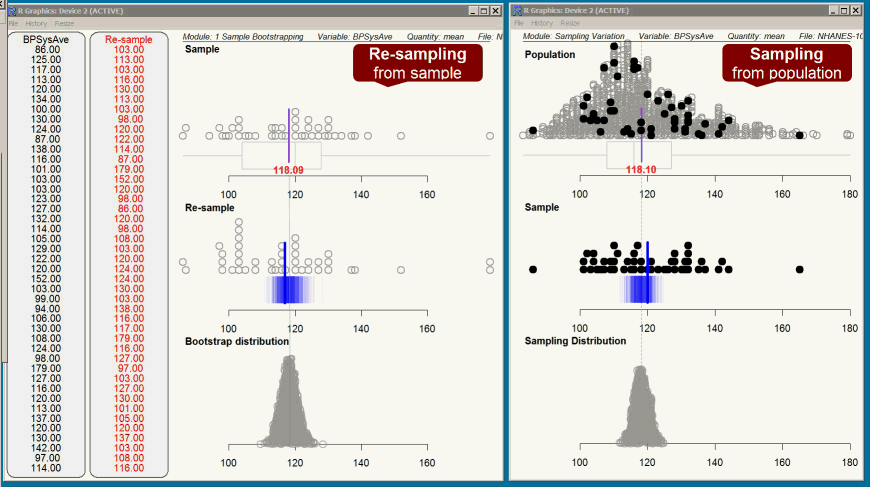Open File menu in the left graphics window
Image resolution: width=870 pixels, height=487 pixels.
click(x=14, y=22)
